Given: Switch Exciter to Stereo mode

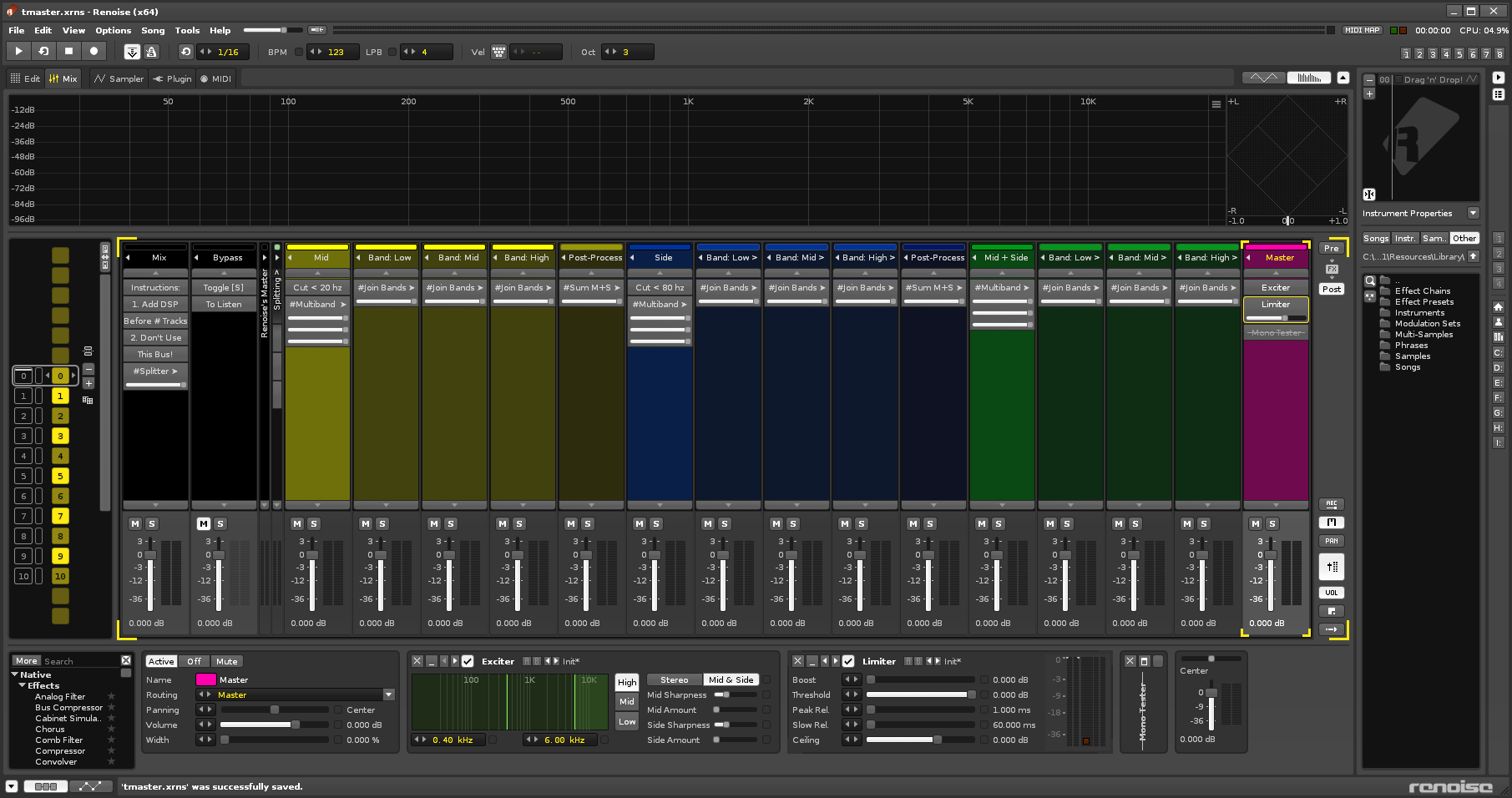Looking at the screenshot, I should [675, 679].
